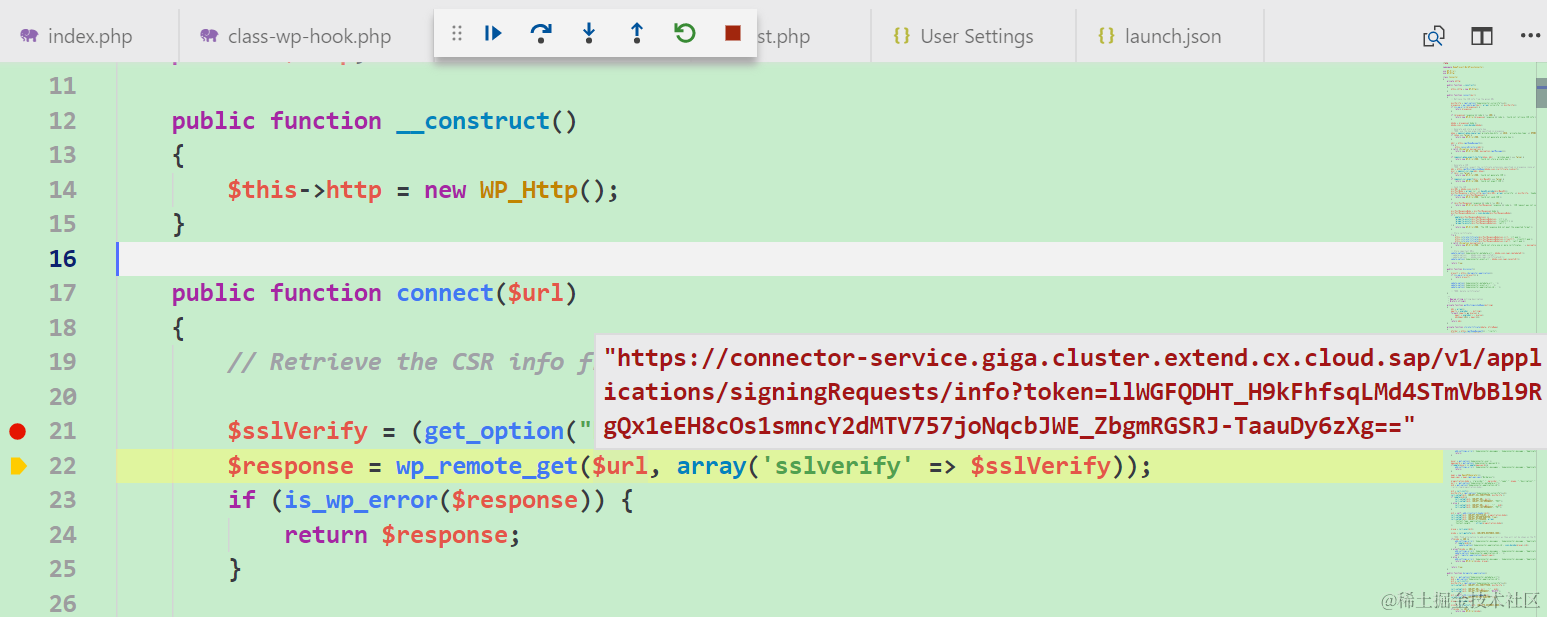Click $this->http on line 14
The height and width of the screenshot is (617, 1547).
[x=305, y=190]
